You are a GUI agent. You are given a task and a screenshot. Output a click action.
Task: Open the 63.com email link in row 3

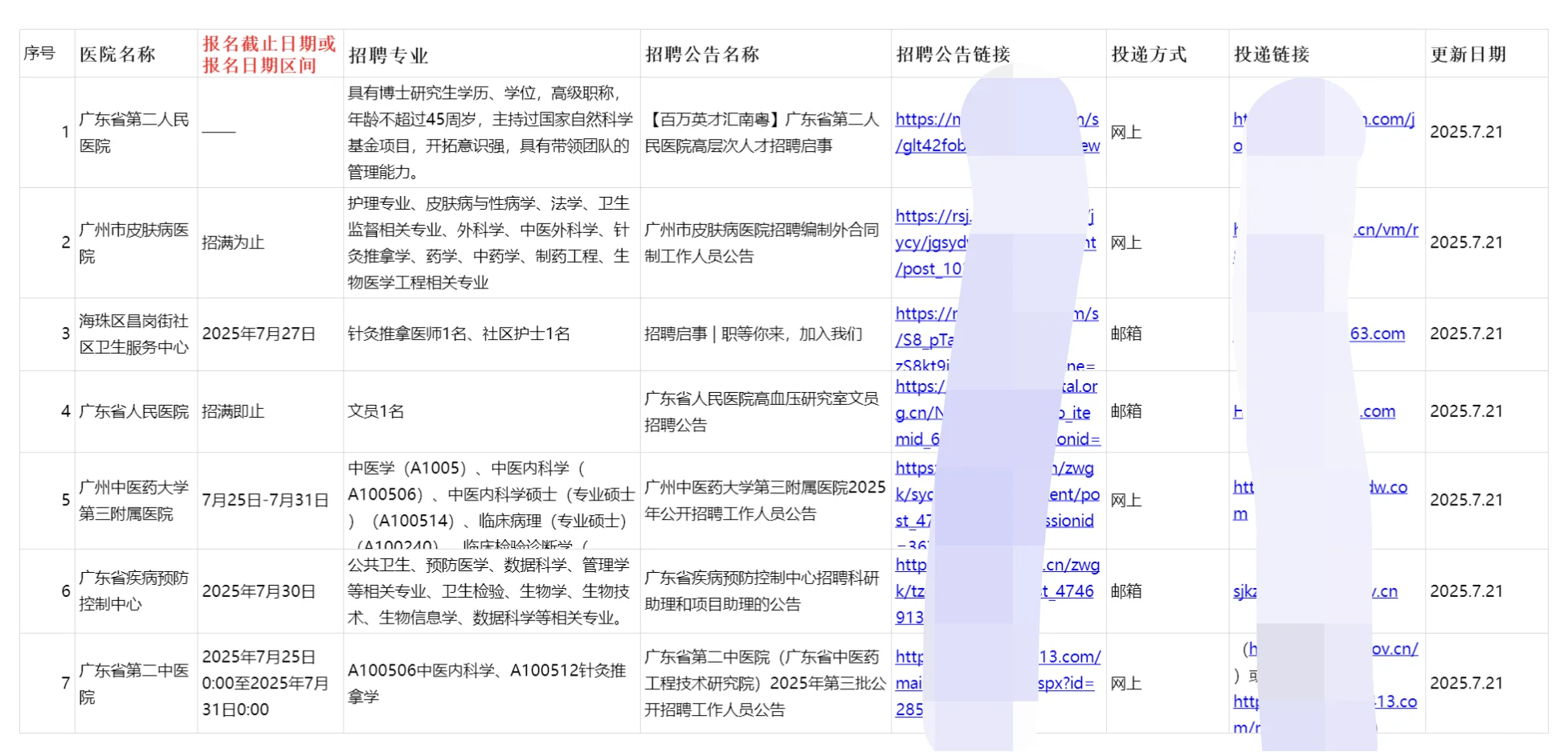click(x=1378, y=333)
